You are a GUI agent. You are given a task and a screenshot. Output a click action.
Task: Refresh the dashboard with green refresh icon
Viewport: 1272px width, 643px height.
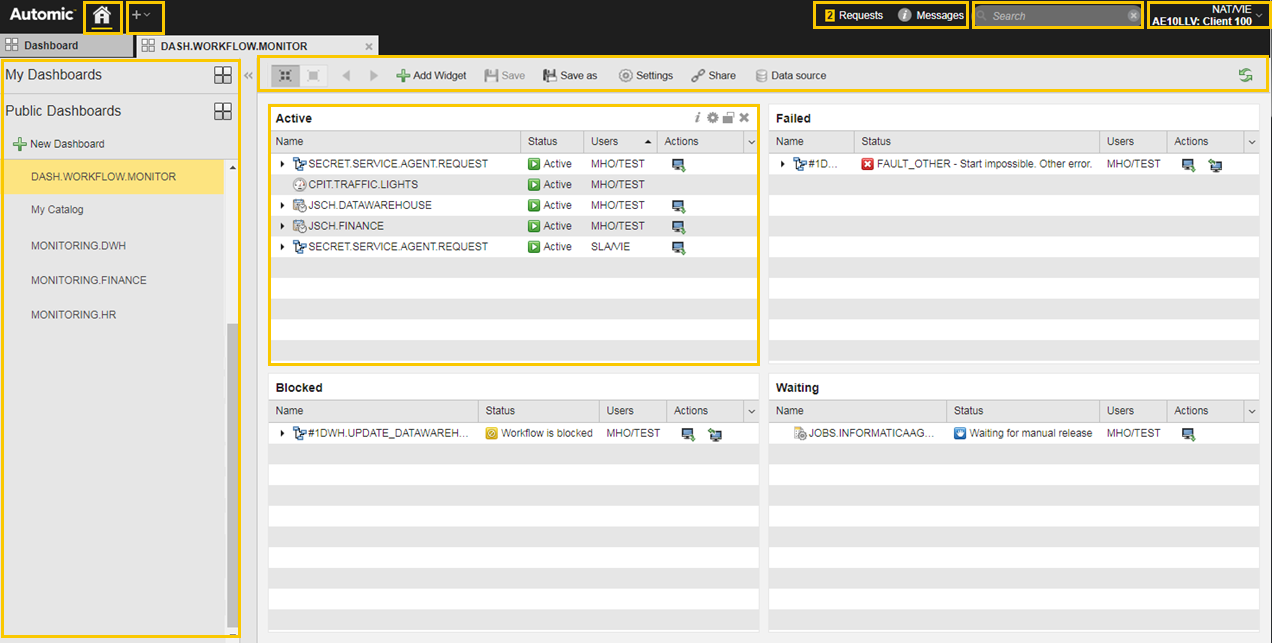[x=1245, y=75]
